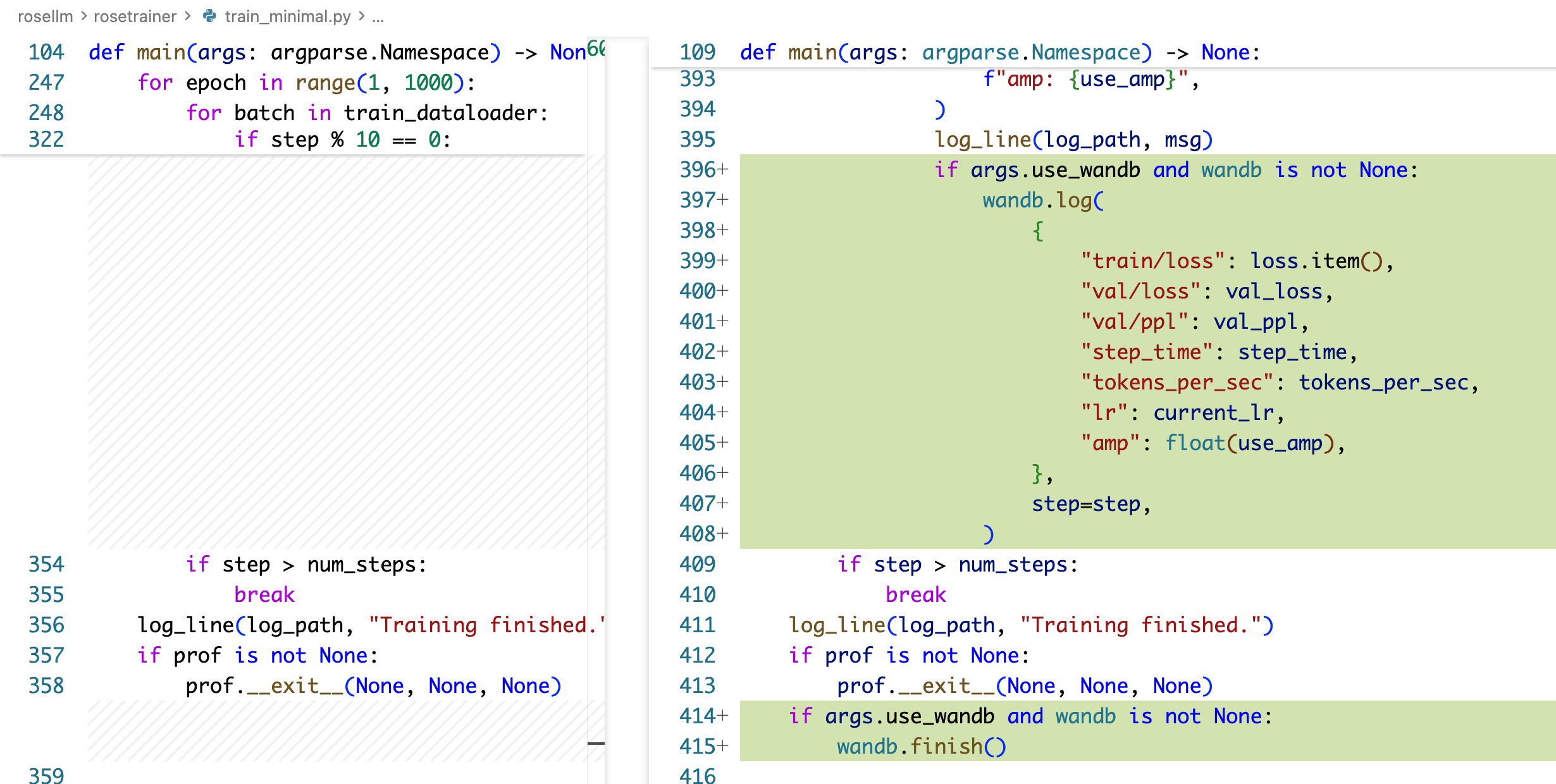This screenshot has height=784, width=1556.
Task: Click the Python file icon in breadcrumbs
Action: pyautogui.click(x=209, y=16)
